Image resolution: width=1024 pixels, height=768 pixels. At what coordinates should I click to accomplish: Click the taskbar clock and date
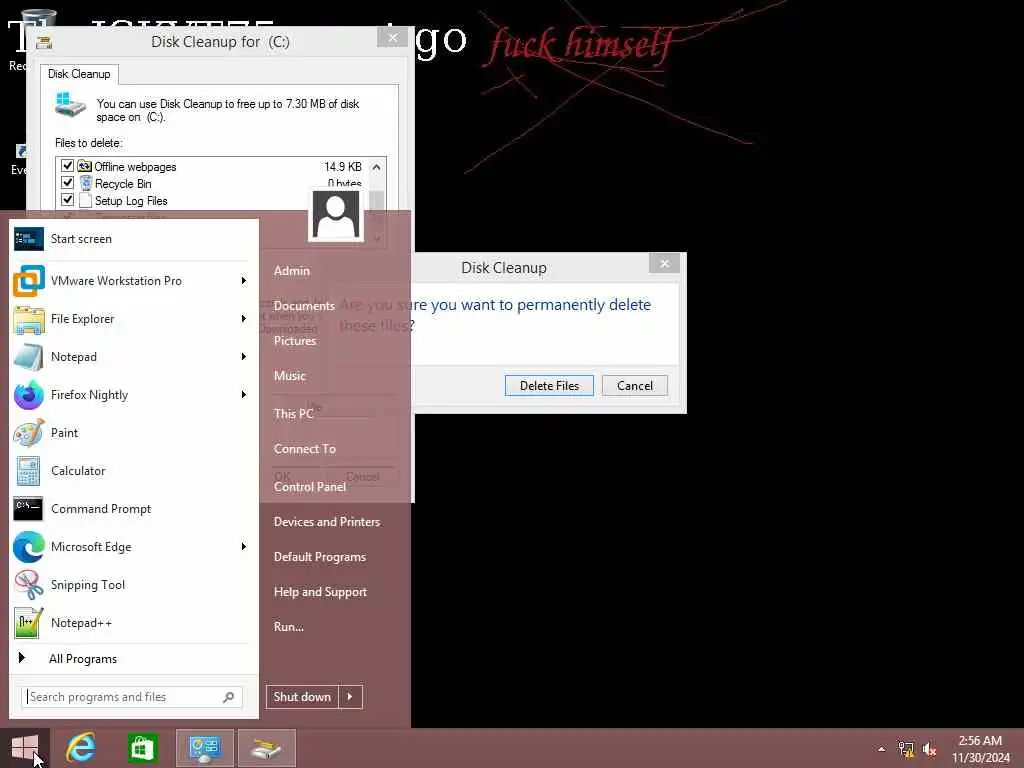click(981, 749)
